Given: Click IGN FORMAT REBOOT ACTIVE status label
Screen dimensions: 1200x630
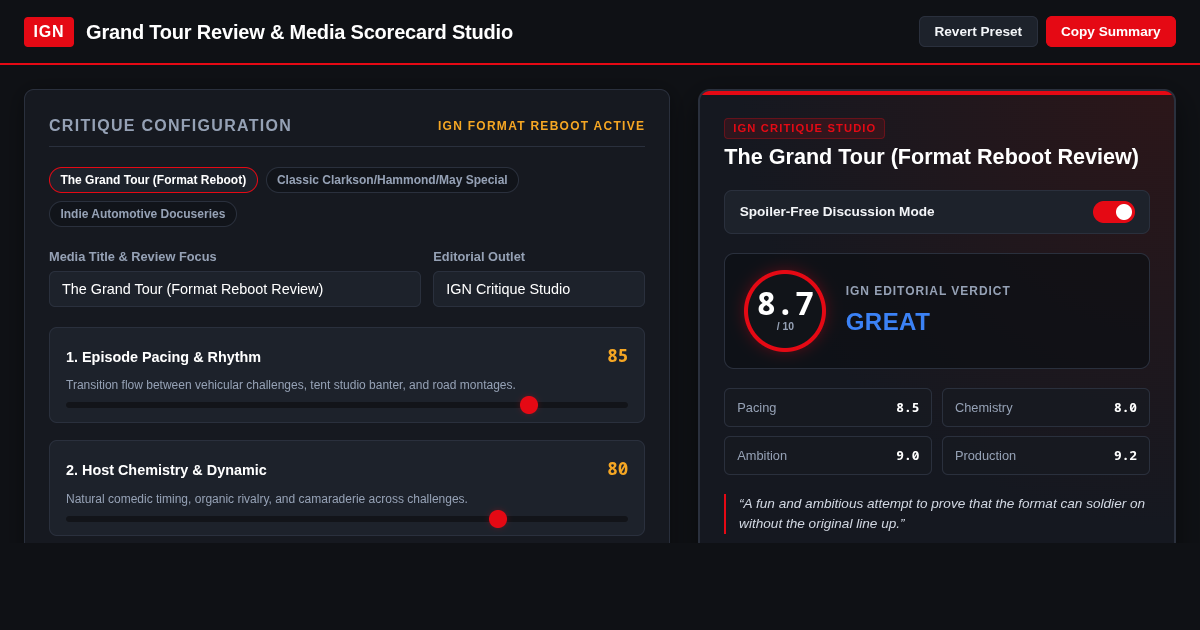Looking at the screenshot, I should click(541, 126).
